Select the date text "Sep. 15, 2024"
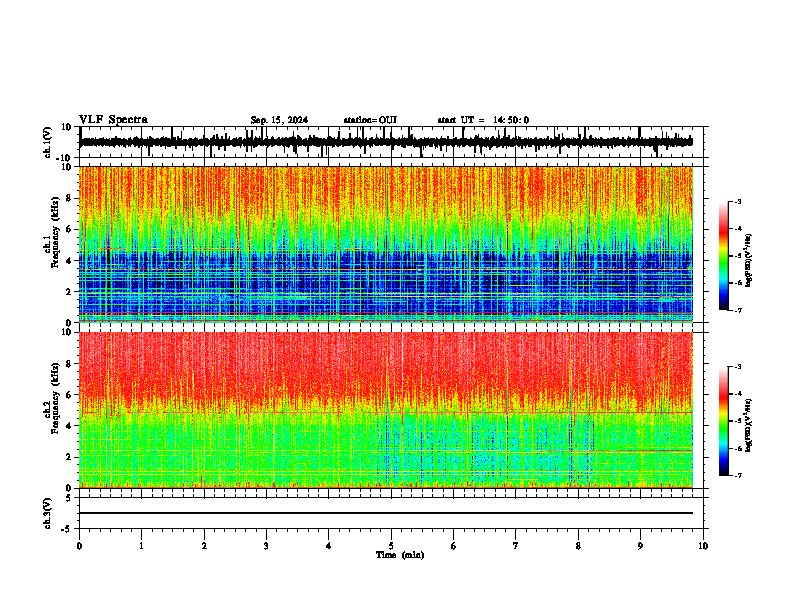Viewport: 792px width, 612px height. (x=279, y=120)
